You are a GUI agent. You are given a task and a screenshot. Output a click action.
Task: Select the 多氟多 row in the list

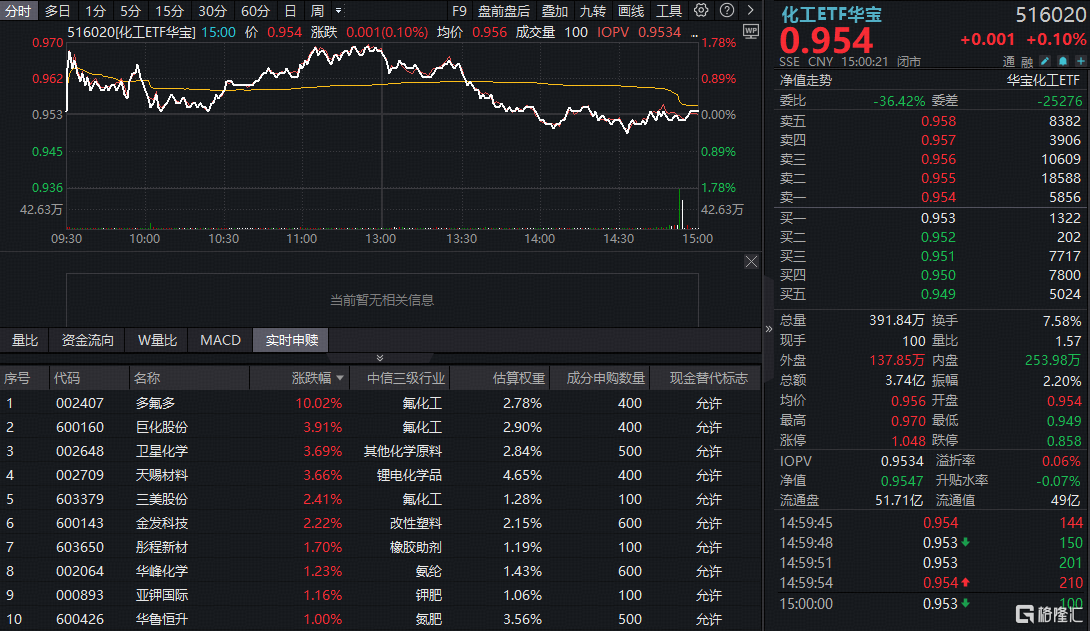(381, 403)
